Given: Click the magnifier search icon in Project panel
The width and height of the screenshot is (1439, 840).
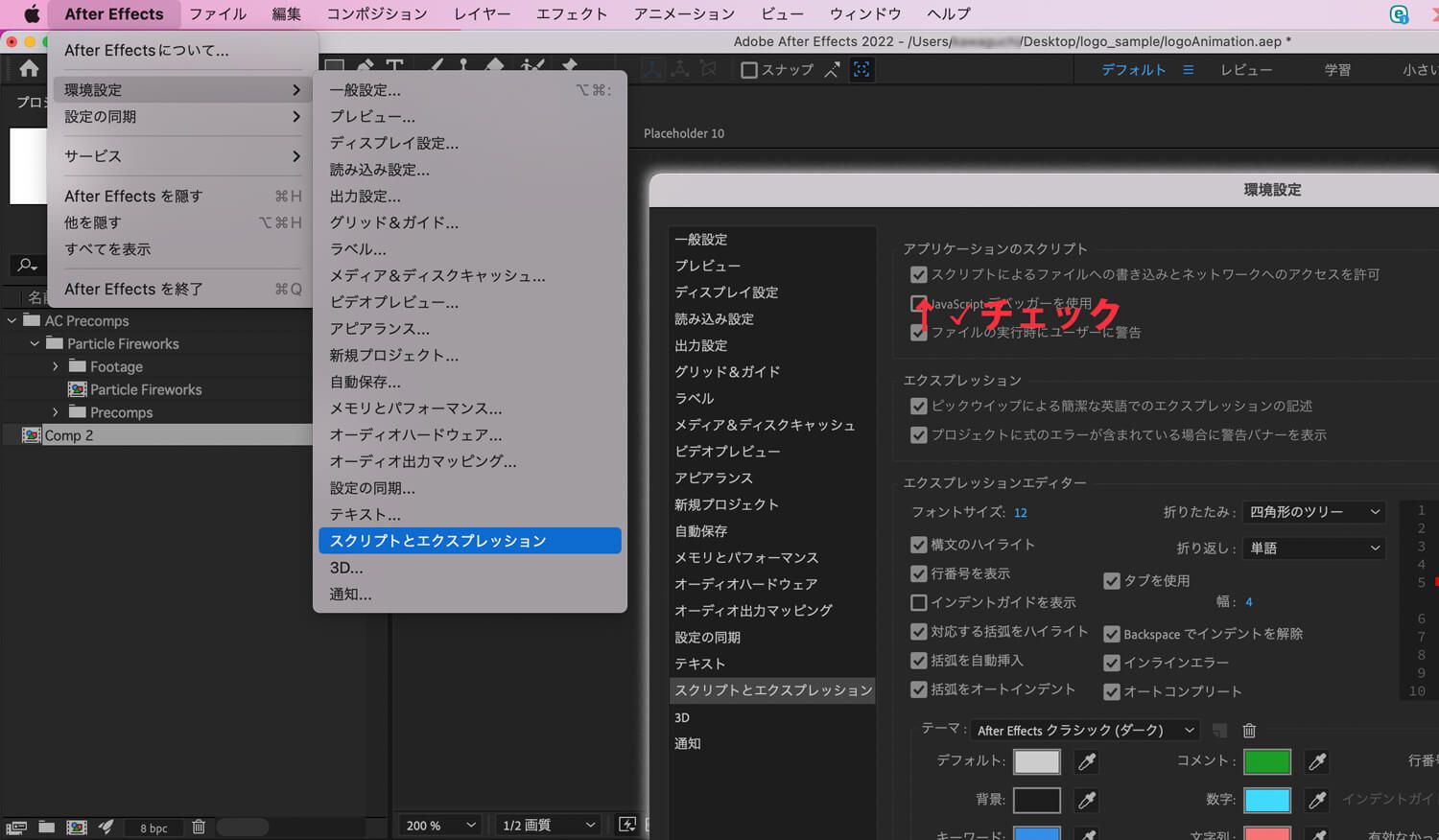Looking at the screenshot, I should [27, 265].
